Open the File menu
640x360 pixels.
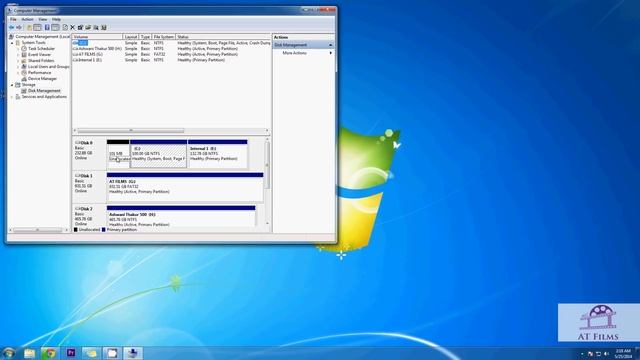(x=13, y=19)
